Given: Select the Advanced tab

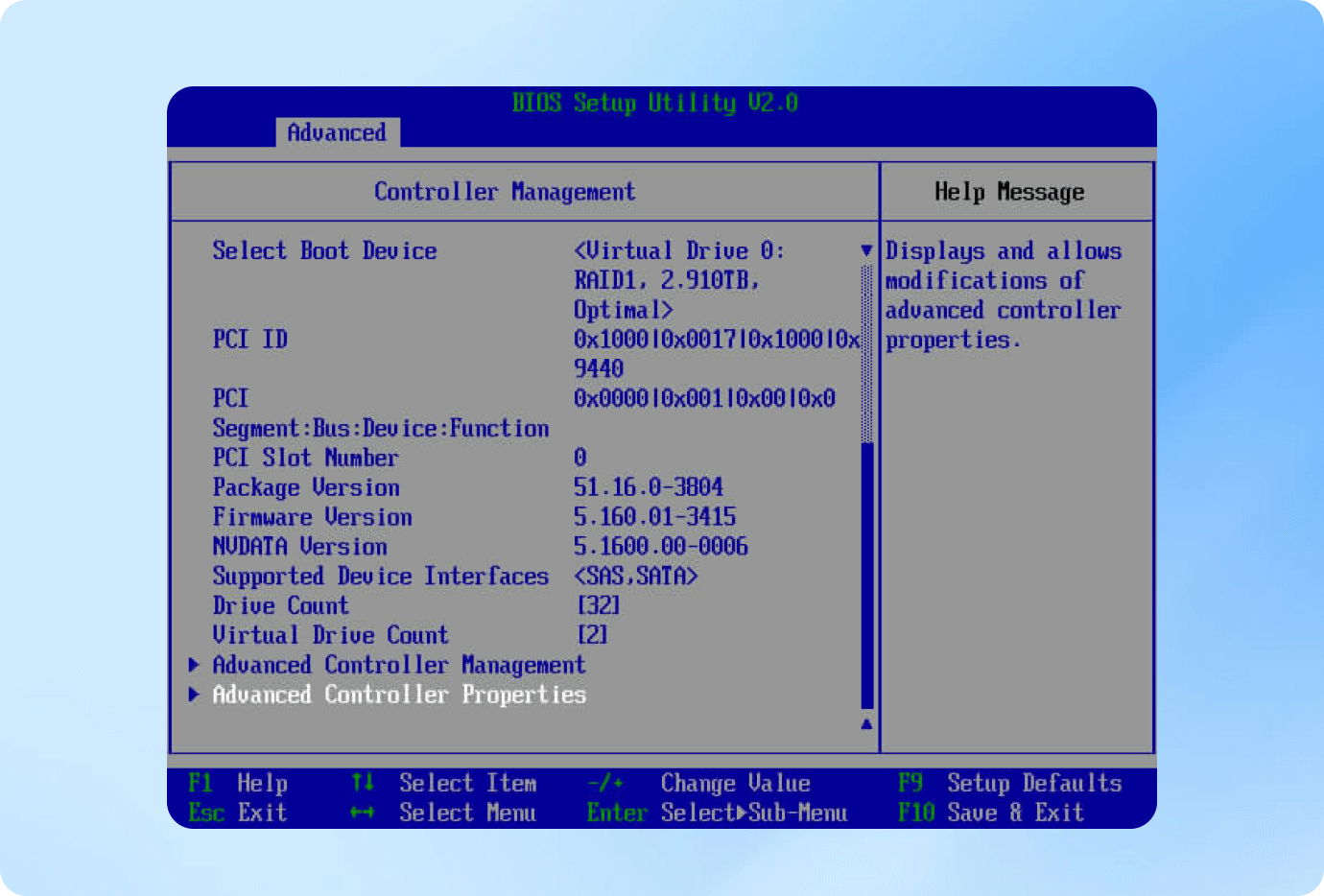Looking at the screenshot, I should tap(337, 132).
